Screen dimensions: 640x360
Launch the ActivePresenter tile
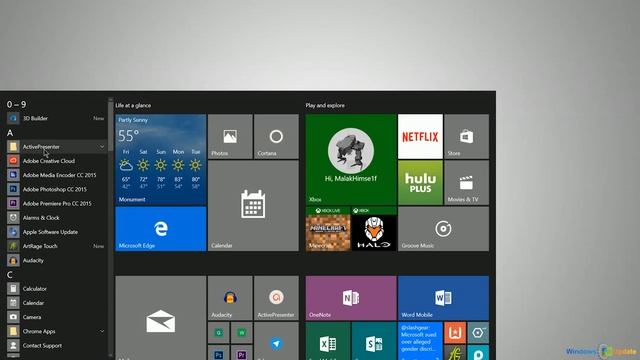click(276, 298)
